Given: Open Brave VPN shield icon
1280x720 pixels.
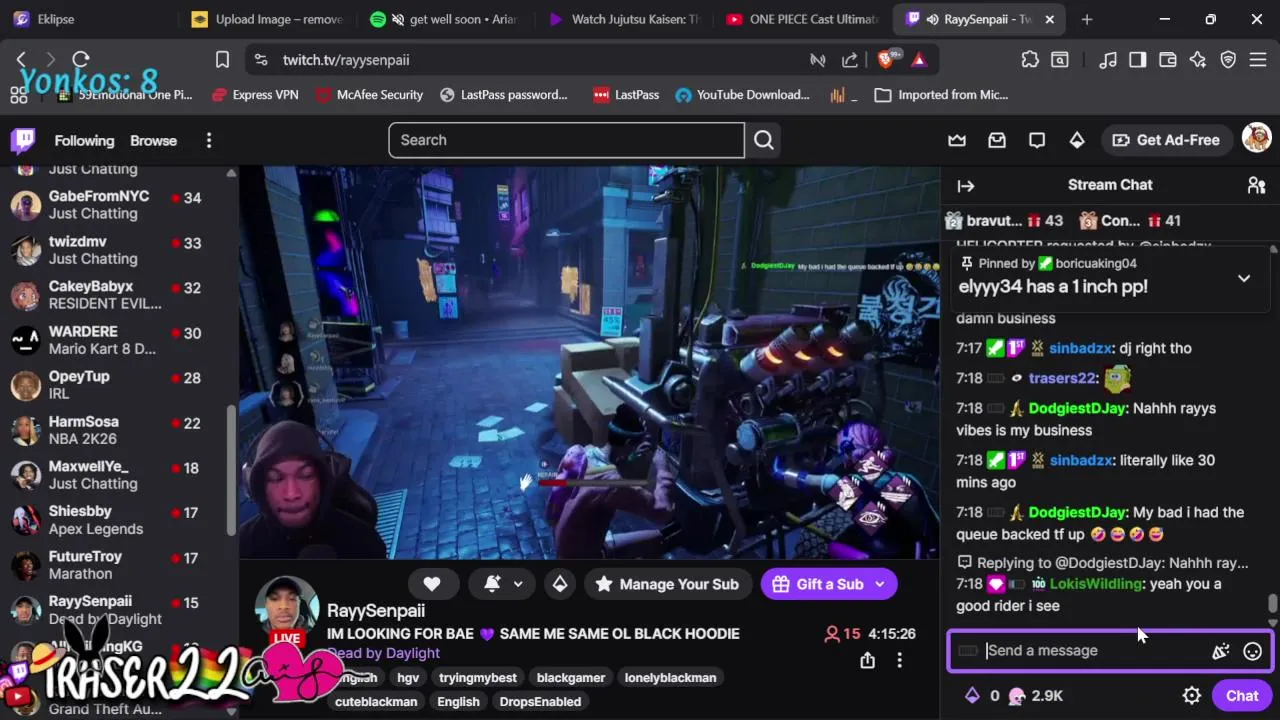Looking at the screenshot, I should coord(1228,60).
